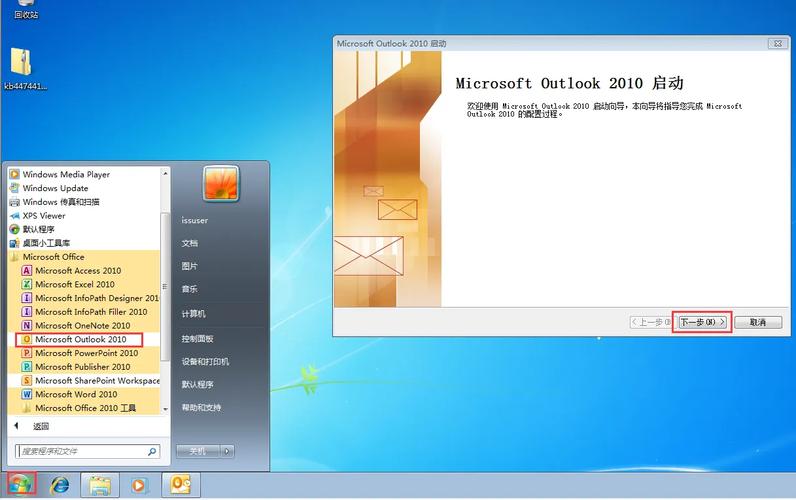Switch to Outlook via taskbar icon

pos(181,485)
